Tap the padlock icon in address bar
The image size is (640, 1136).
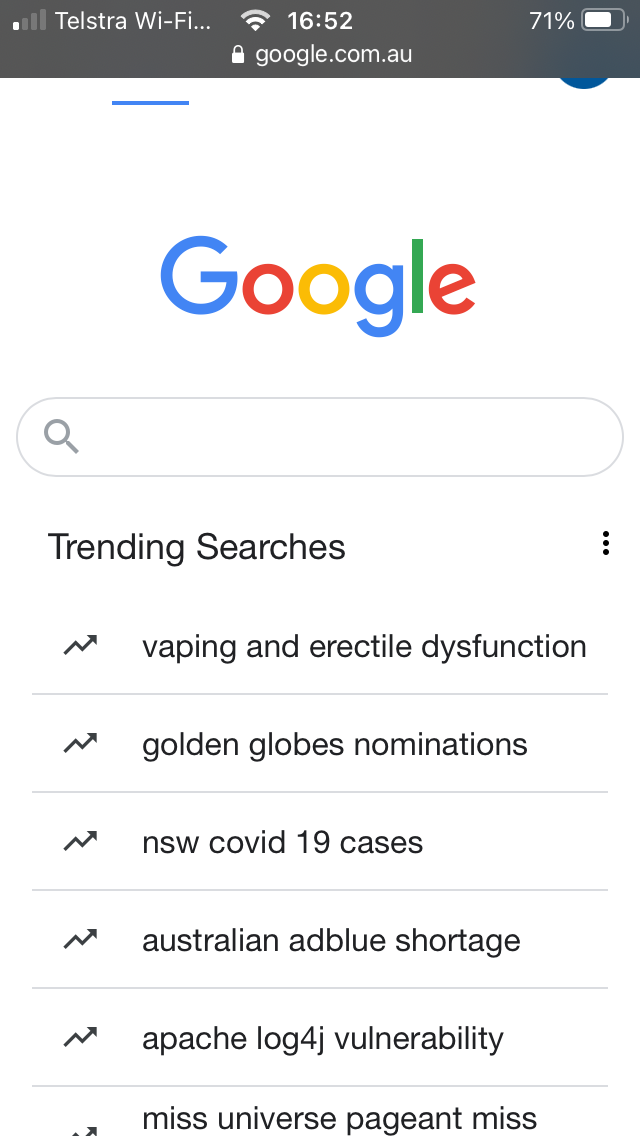[x=238, y=54]
